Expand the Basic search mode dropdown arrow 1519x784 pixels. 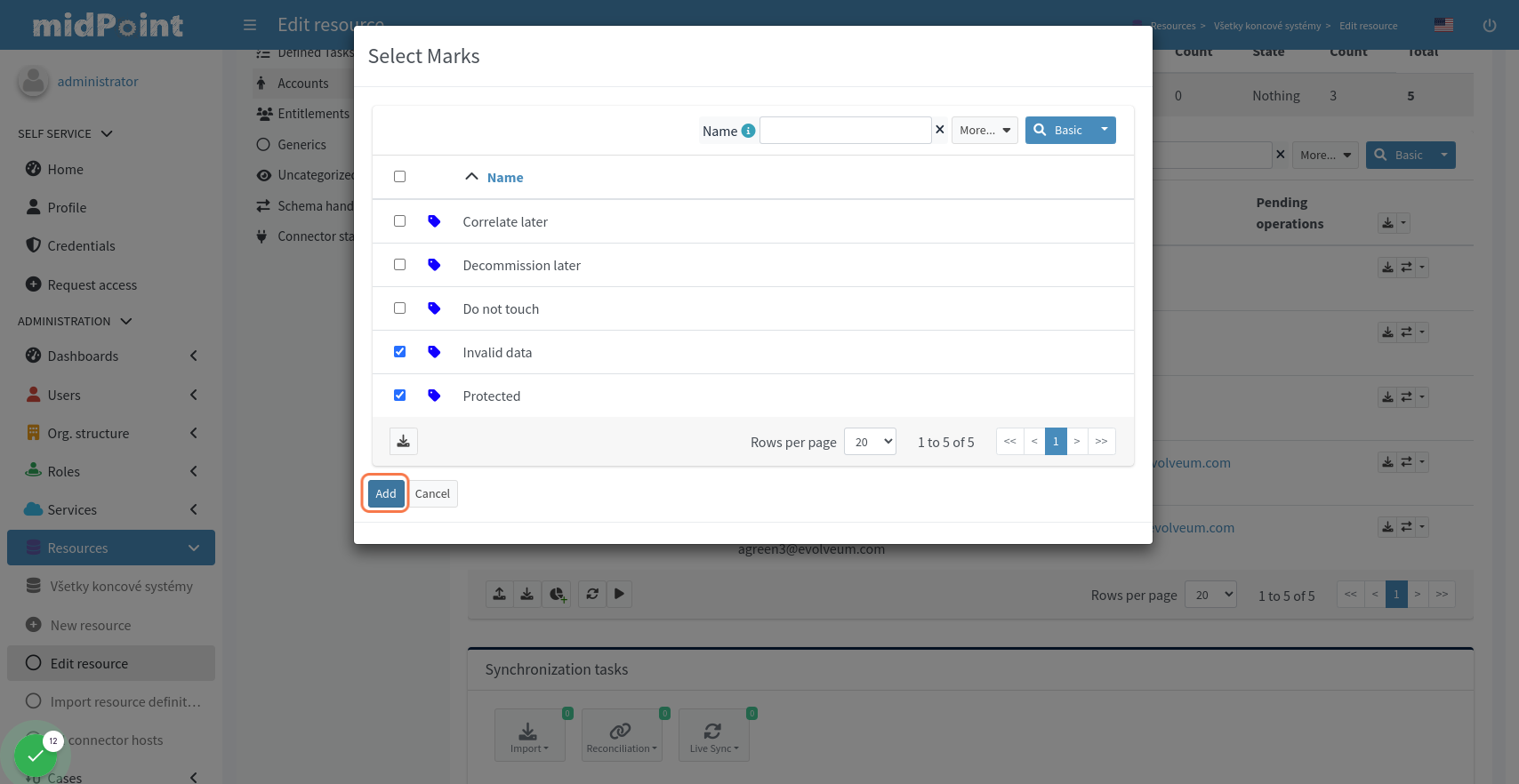pyautogui.click(x=1104, y=130)
